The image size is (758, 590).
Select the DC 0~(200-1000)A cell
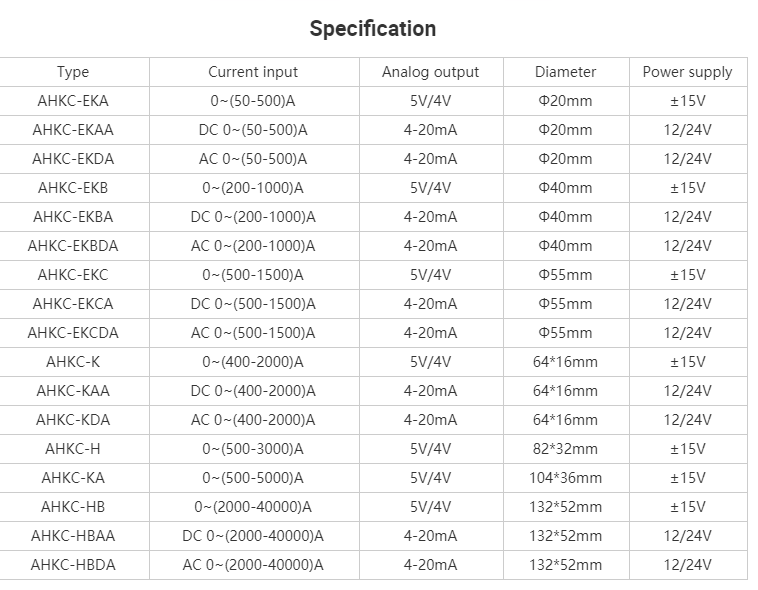click(x=253, y=217)
